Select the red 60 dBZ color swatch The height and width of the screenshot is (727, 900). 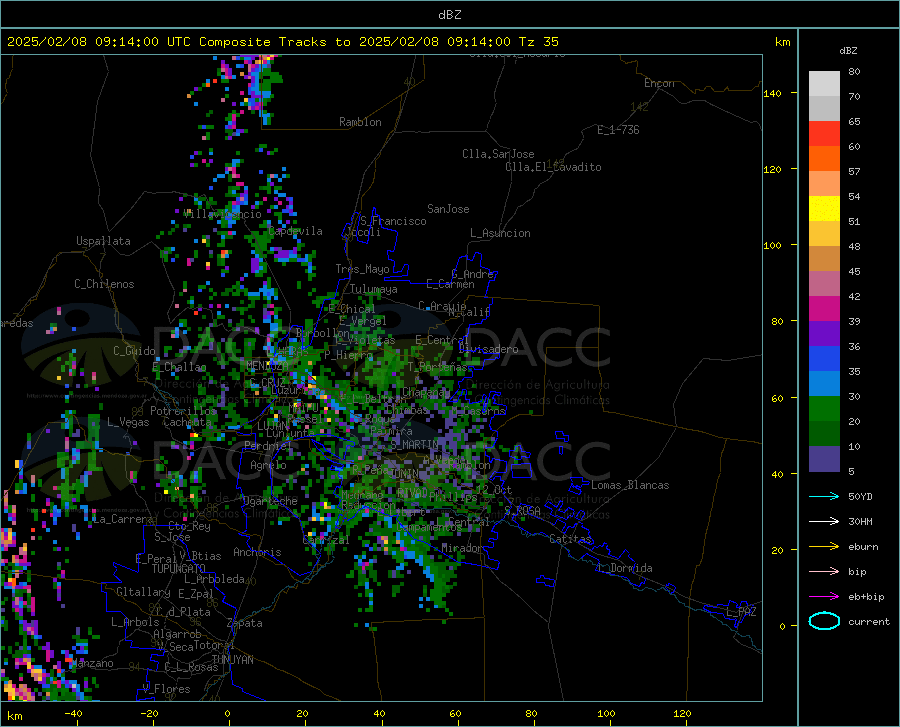pos(824,134)
